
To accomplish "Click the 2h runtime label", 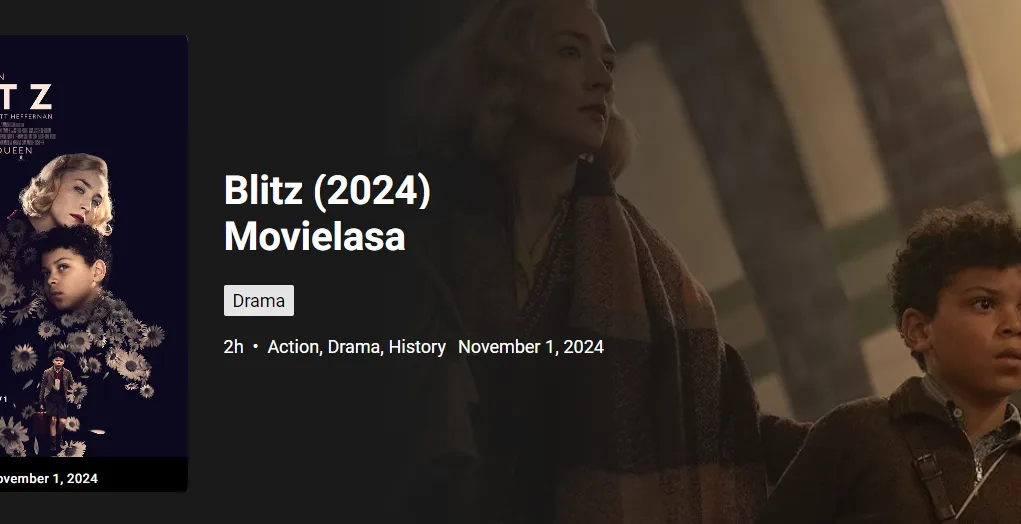I will (233, 347).
